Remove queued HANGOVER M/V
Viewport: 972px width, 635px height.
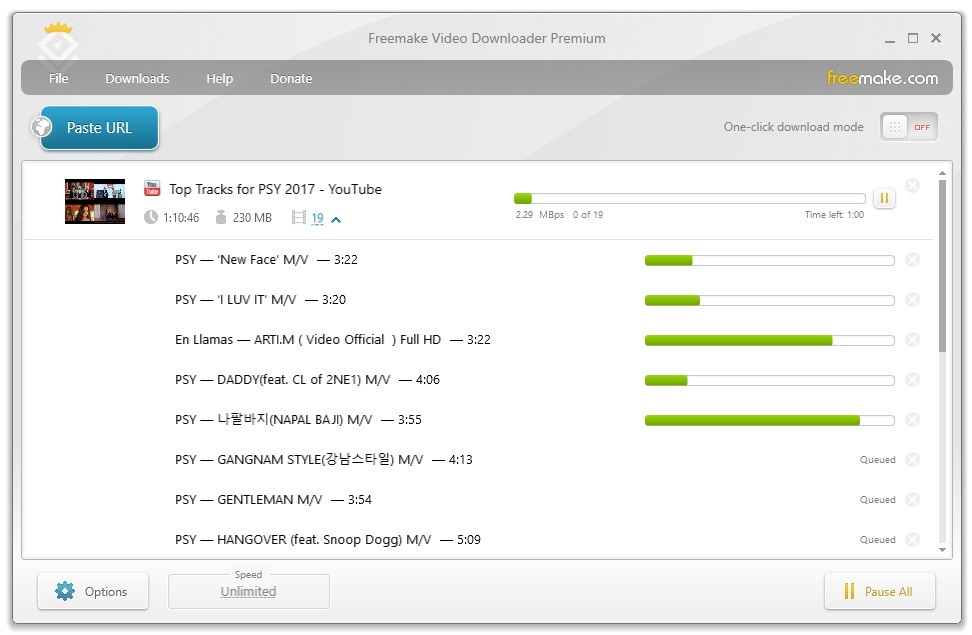tap(912, 540)
